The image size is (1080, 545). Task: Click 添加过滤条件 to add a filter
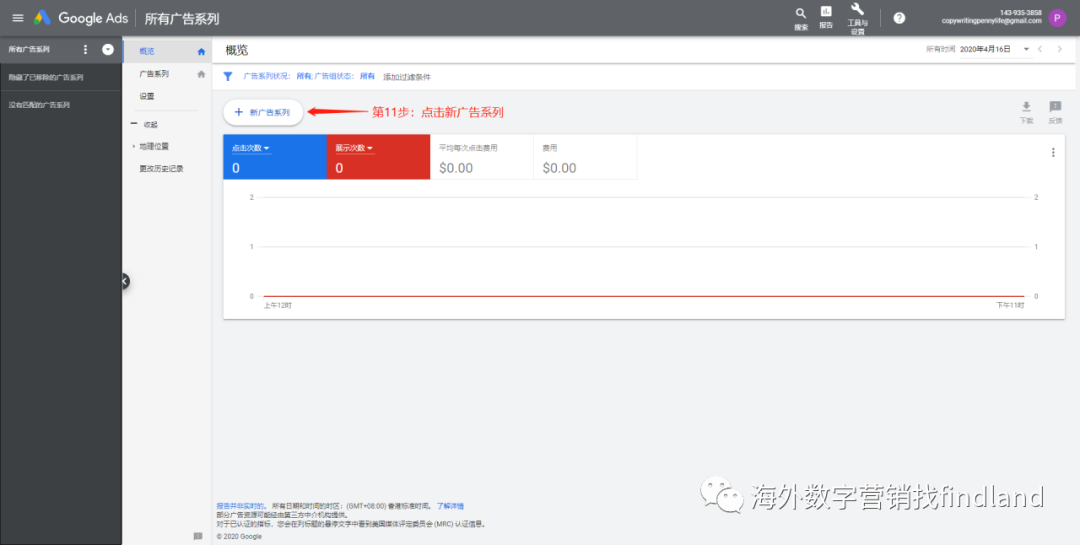(x=407, y=76)
